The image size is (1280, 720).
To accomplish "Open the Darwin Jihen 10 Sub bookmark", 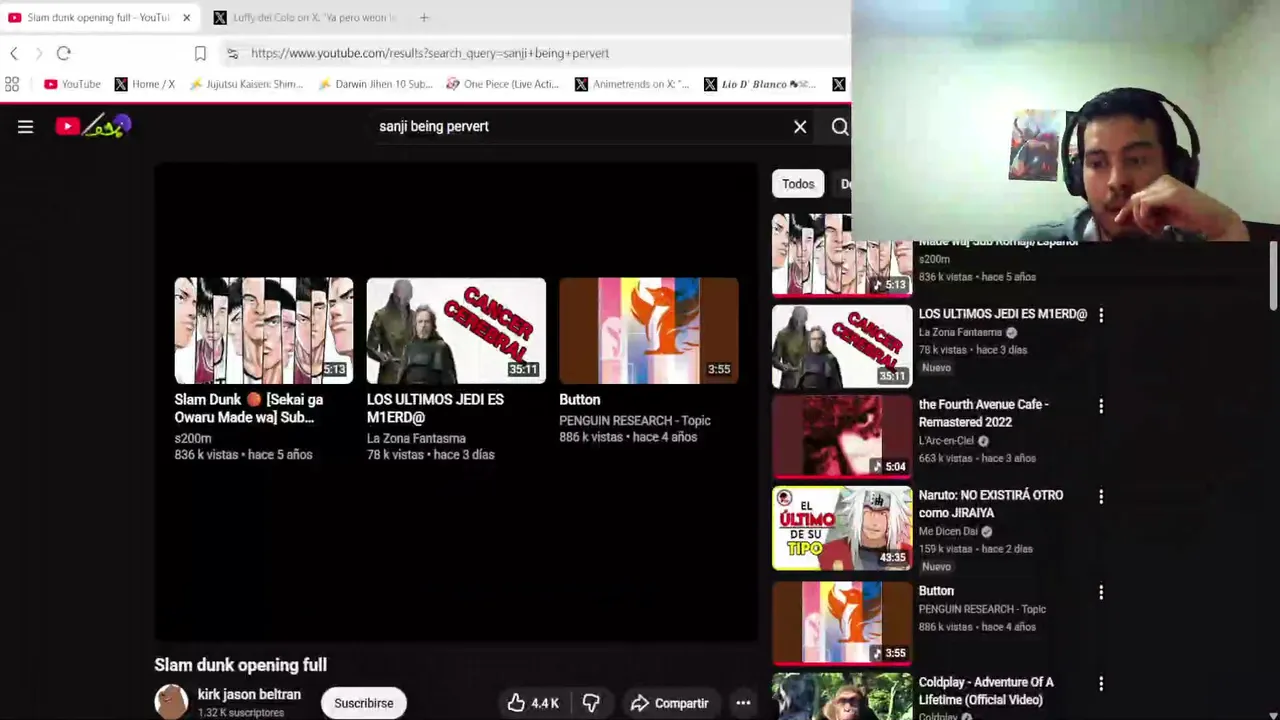I will click(x=375, y=84).
